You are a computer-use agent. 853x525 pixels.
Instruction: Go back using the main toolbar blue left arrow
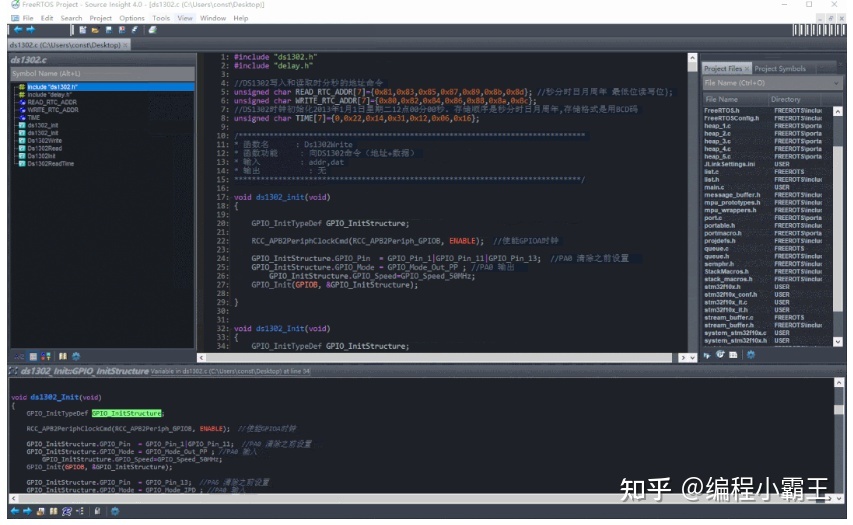[18, 30]
